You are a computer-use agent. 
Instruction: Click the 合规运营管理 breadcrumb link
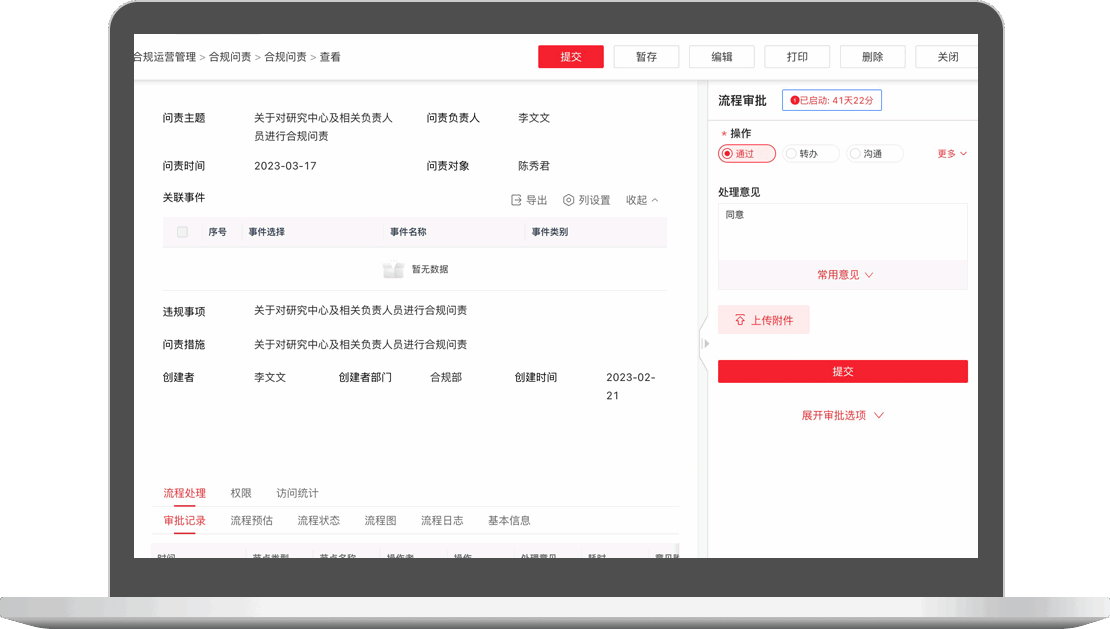pyautogui.click(x=165, y=57)
